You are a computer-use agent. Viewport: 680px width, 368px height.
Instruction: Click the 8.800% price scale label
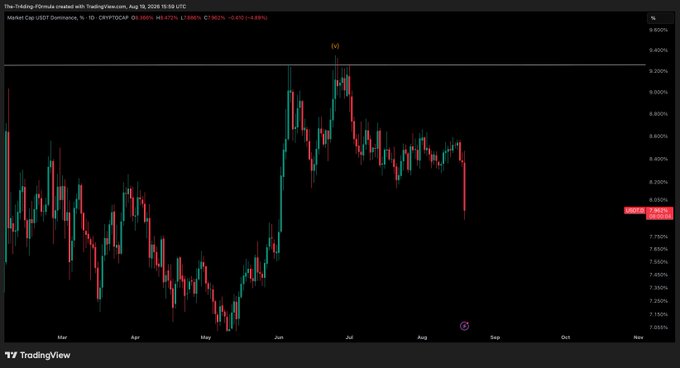[658, 114]
